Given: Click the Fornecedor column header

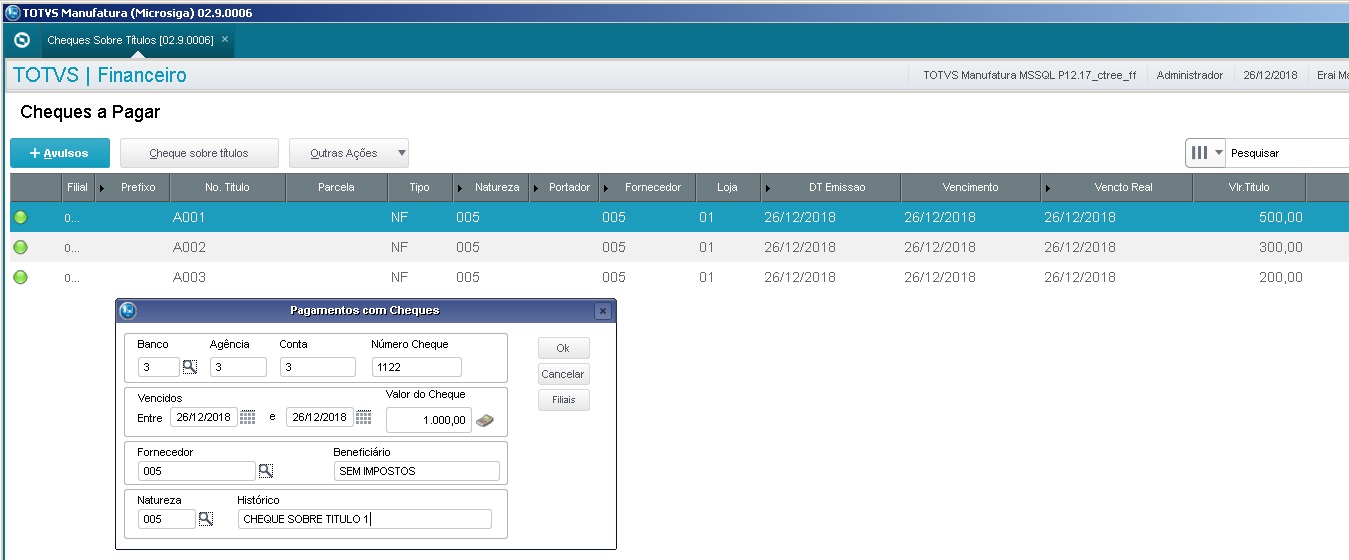Looking at the screenshot, I should [x=647, y=187].
